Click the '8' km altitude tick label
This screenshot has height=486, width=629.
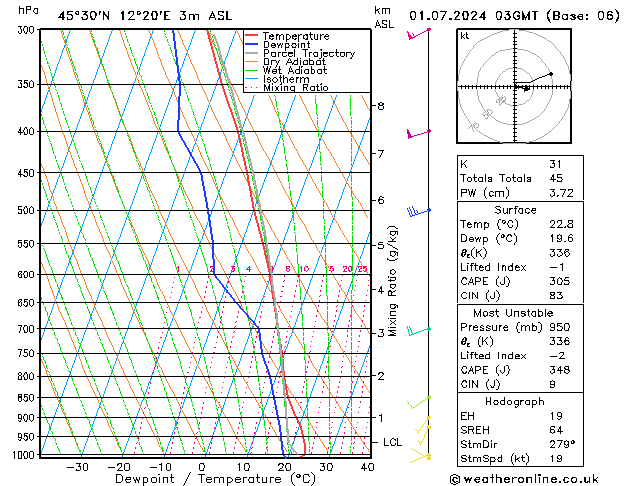tap(381, 106)
